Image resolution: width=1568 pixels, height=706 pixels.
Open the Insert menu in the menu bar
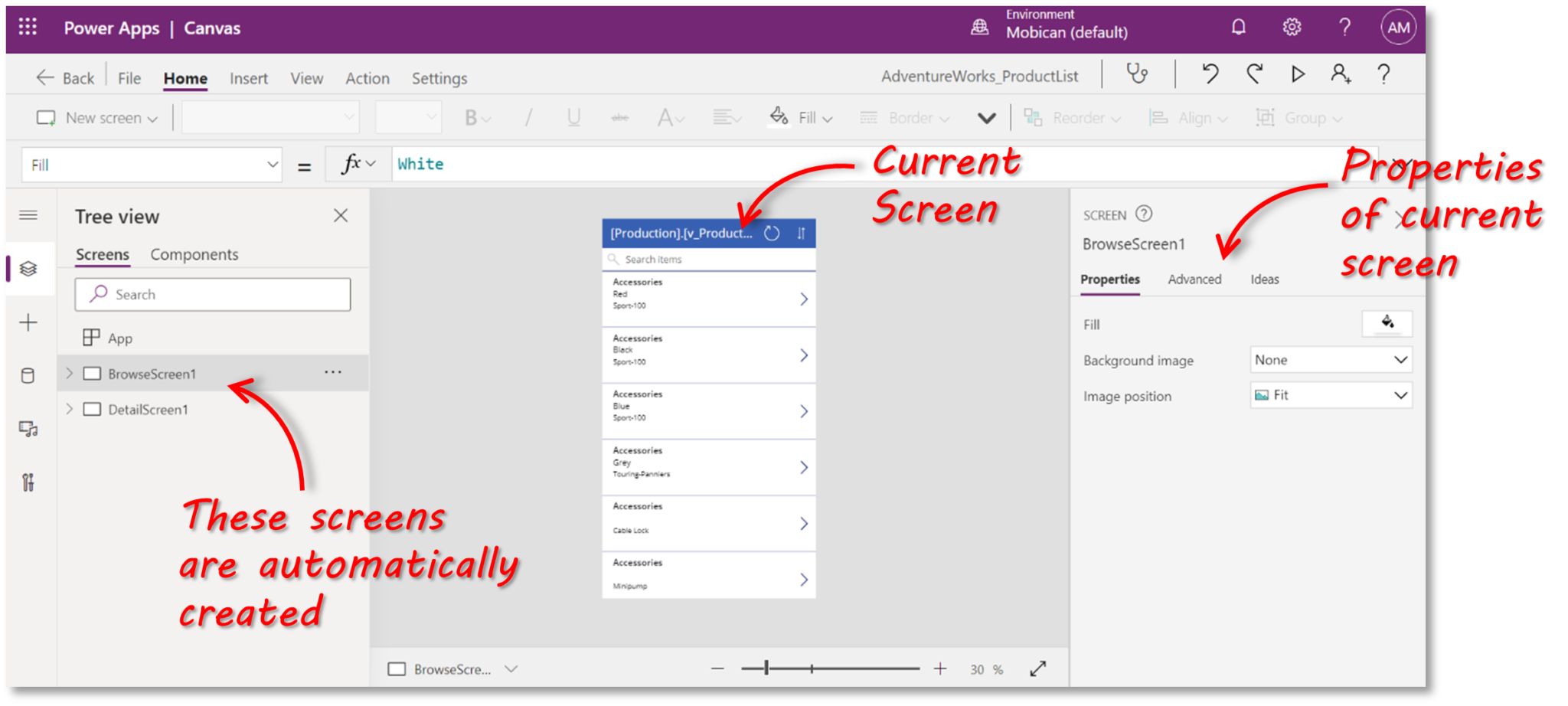[x=248, y=77]
